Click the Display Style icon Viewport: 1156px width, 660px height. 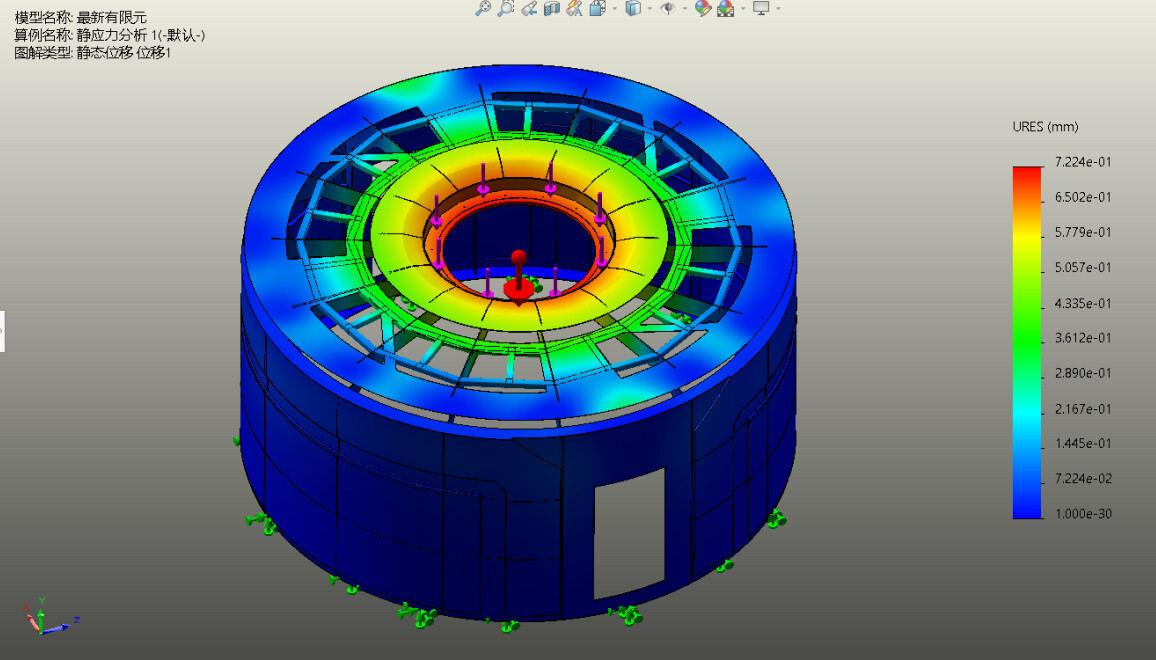[x=632, y=8]
